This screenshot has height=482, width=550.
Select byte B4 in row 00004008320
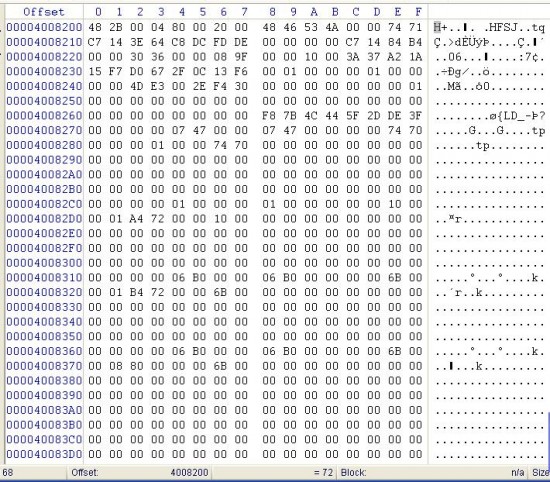(136, 292)
